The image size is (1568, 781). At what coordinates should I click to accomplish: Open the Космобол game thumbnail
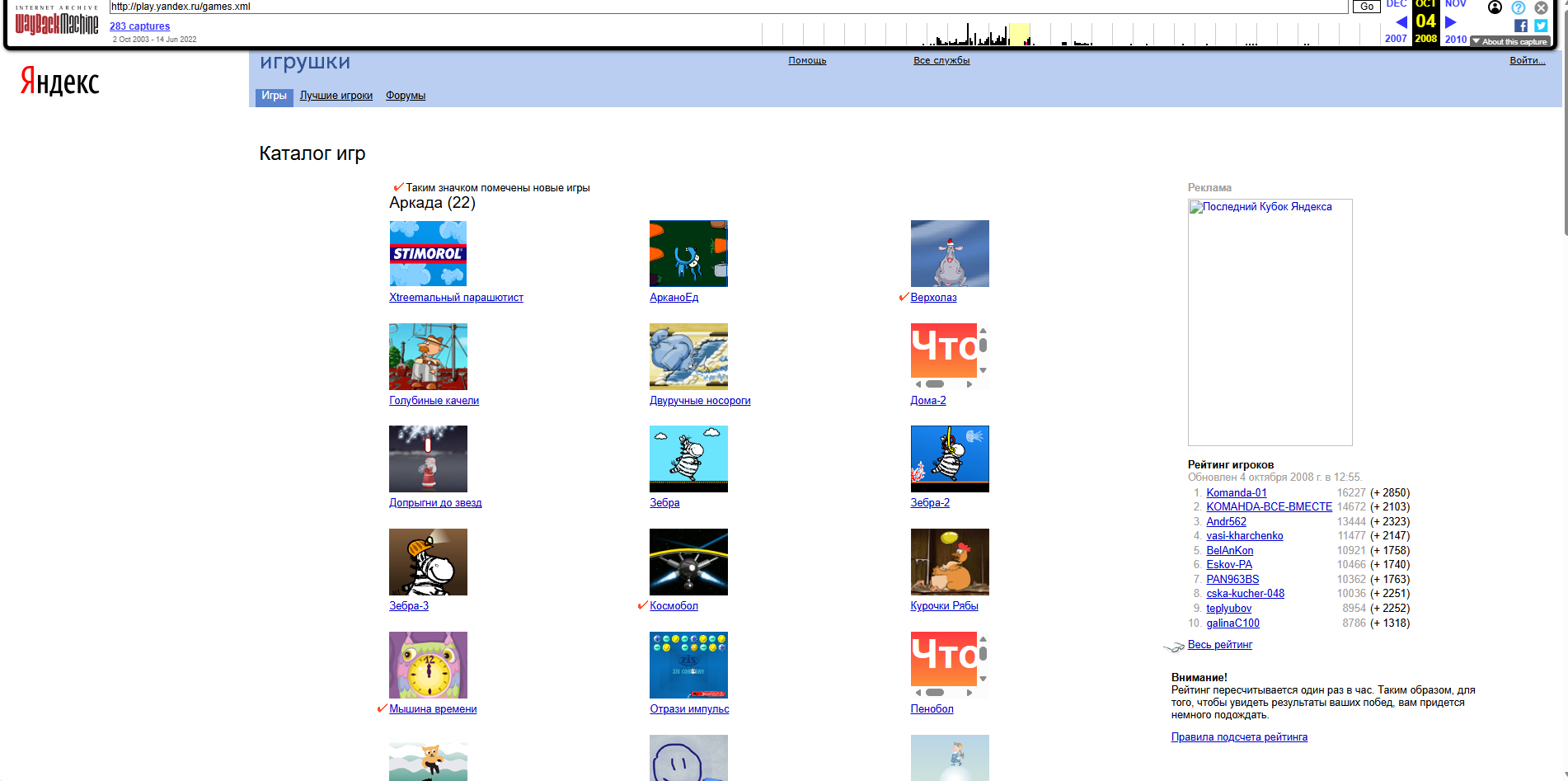click(x=688, y=562)
